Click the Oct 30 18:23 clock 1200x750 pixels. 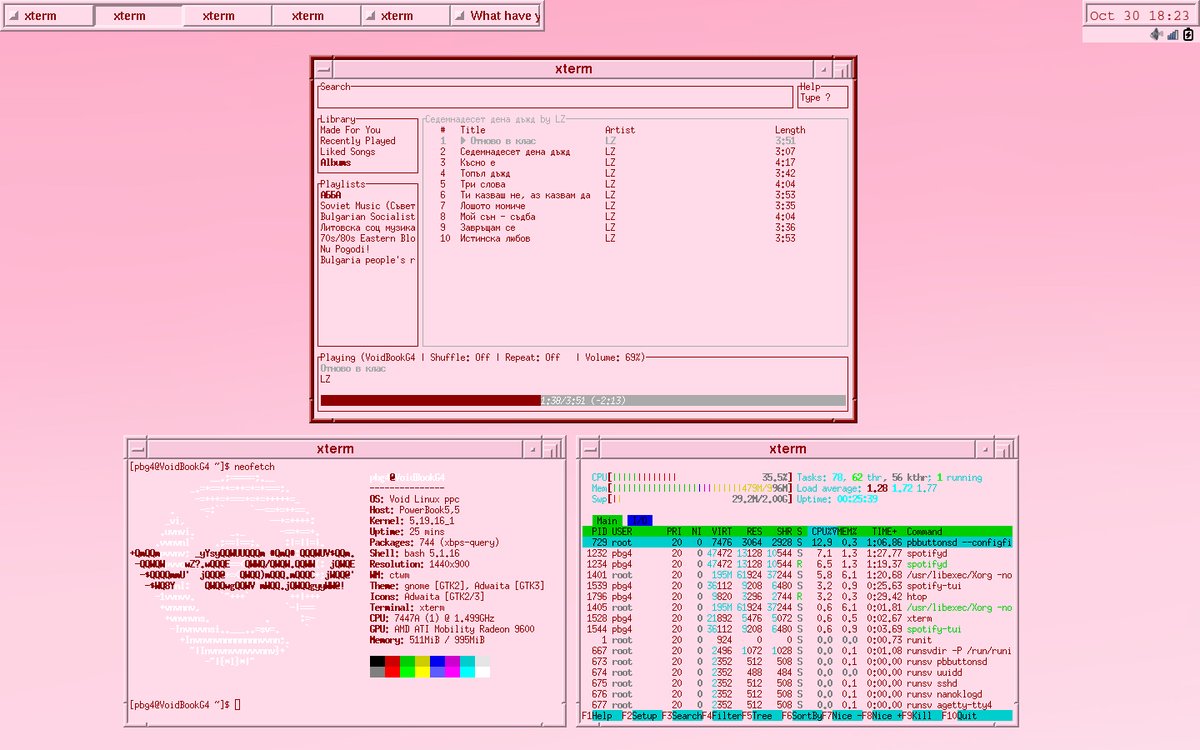[1140, 15]
